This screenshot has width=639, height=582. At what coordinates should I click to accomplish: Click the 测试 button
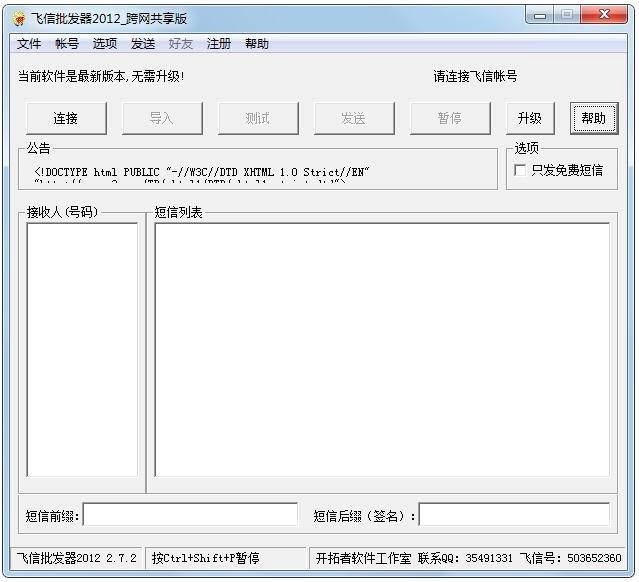(258, 118)
